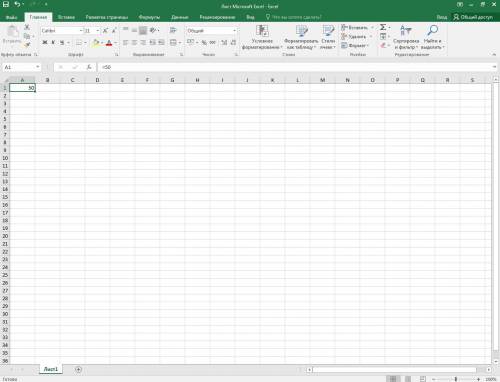This screenshot has height=382, width=500.
Task: Open the font size dropdown
Action: 98,31
